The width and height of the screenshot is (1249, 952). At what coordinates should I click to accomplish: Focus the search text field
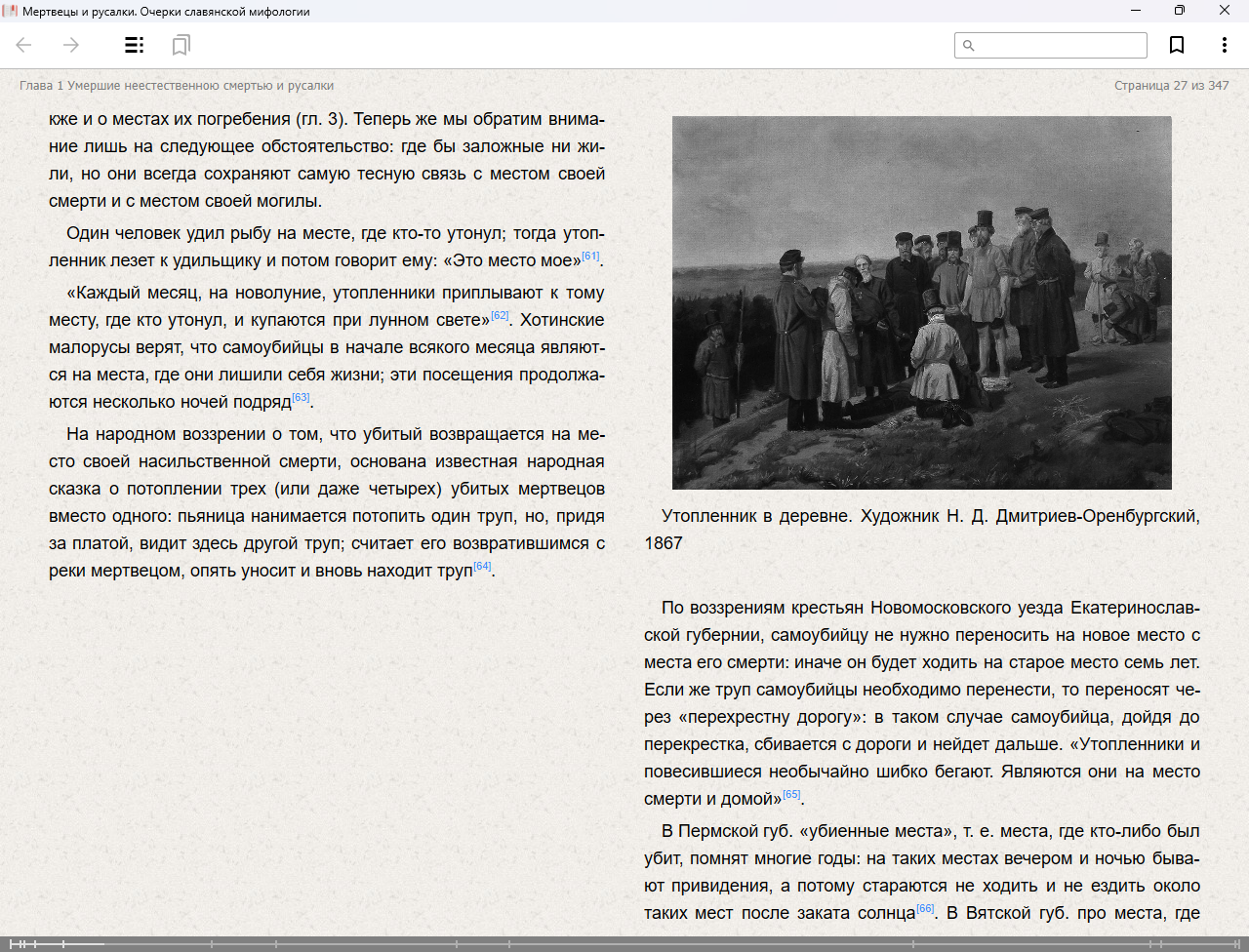pos(1060,46)
